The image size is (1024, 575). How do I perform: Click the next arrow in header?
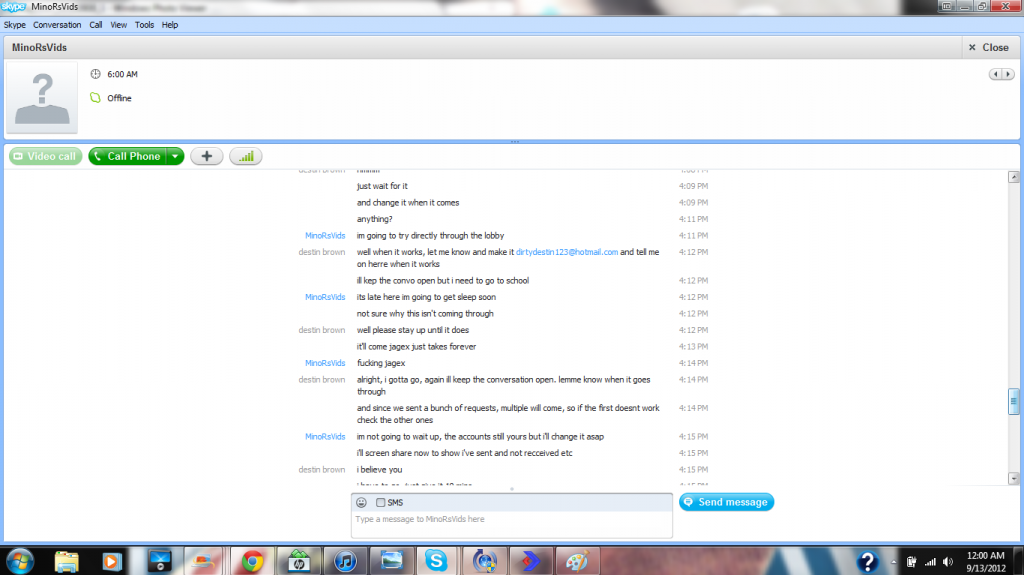1008,74
